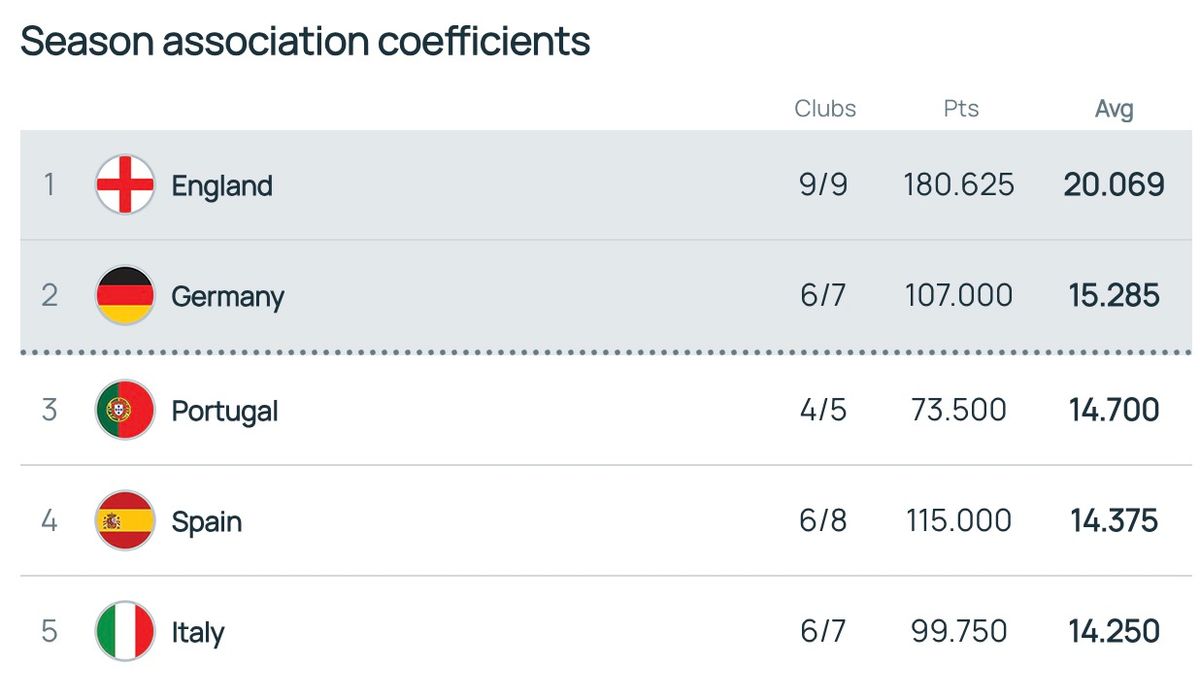Click the Spain flag icon

coord(125,521)
